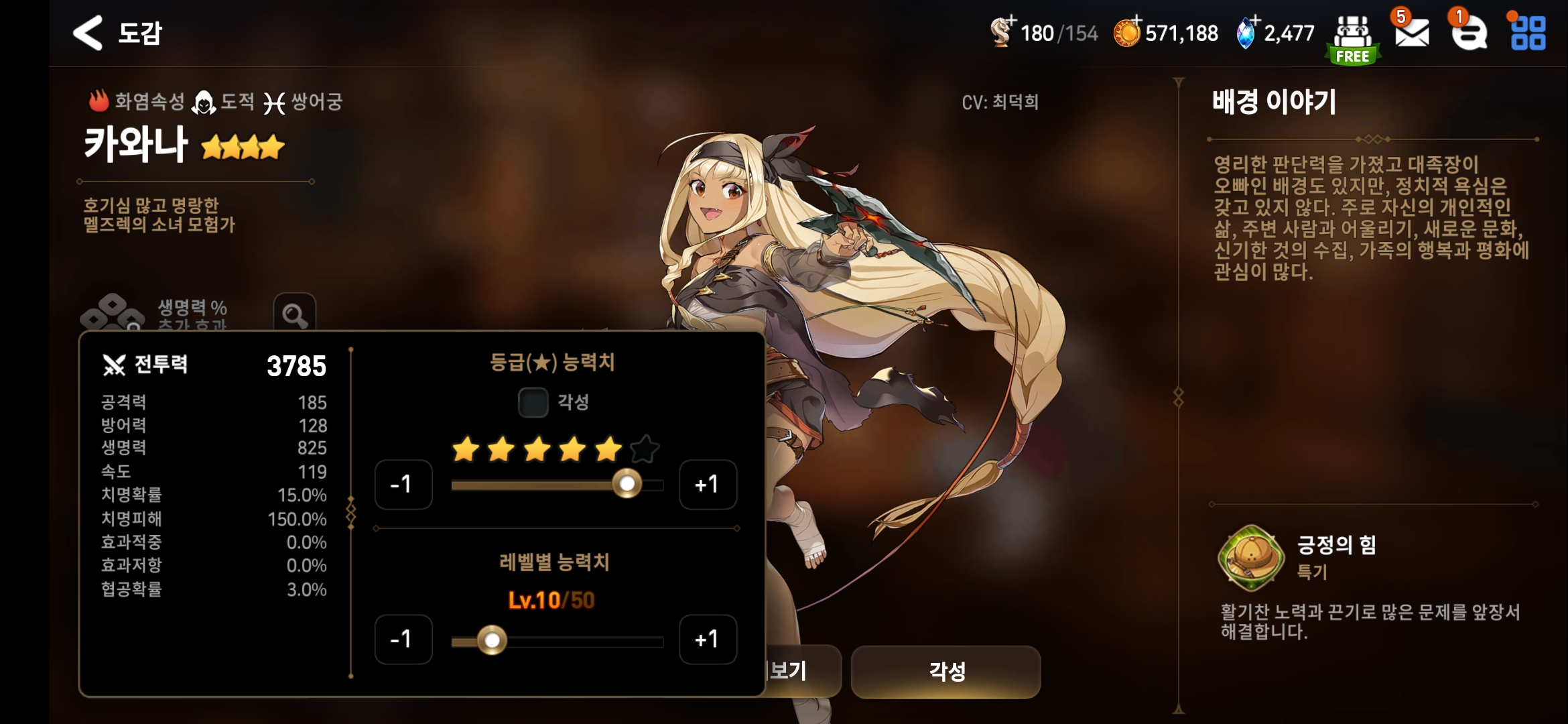Go back using the arrow beside 도감
This screenshot has height=724, width=1568.
tap(88, 32)
